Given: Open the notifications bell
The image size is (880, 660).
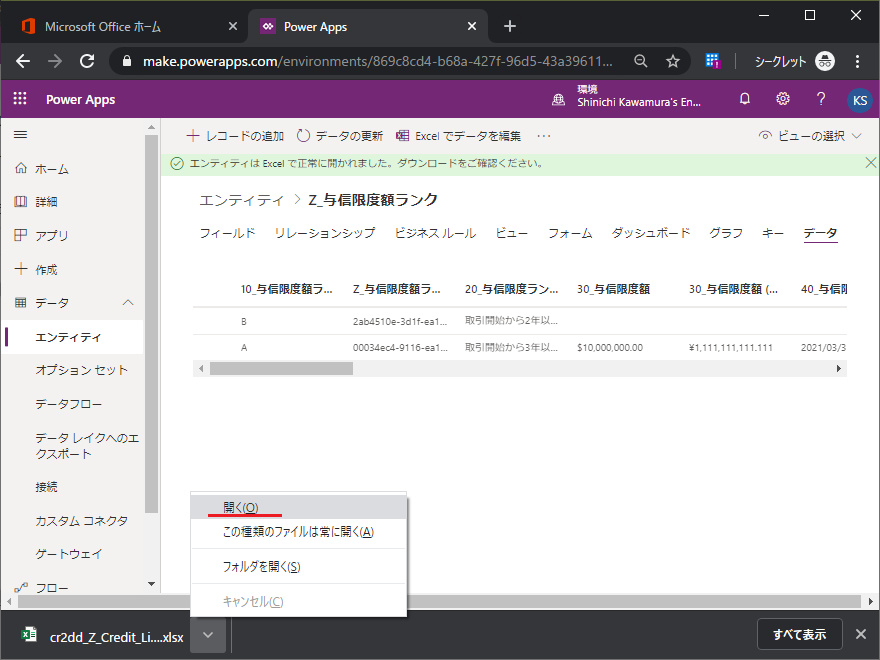Looking at the screenshot, I should 745,99.
